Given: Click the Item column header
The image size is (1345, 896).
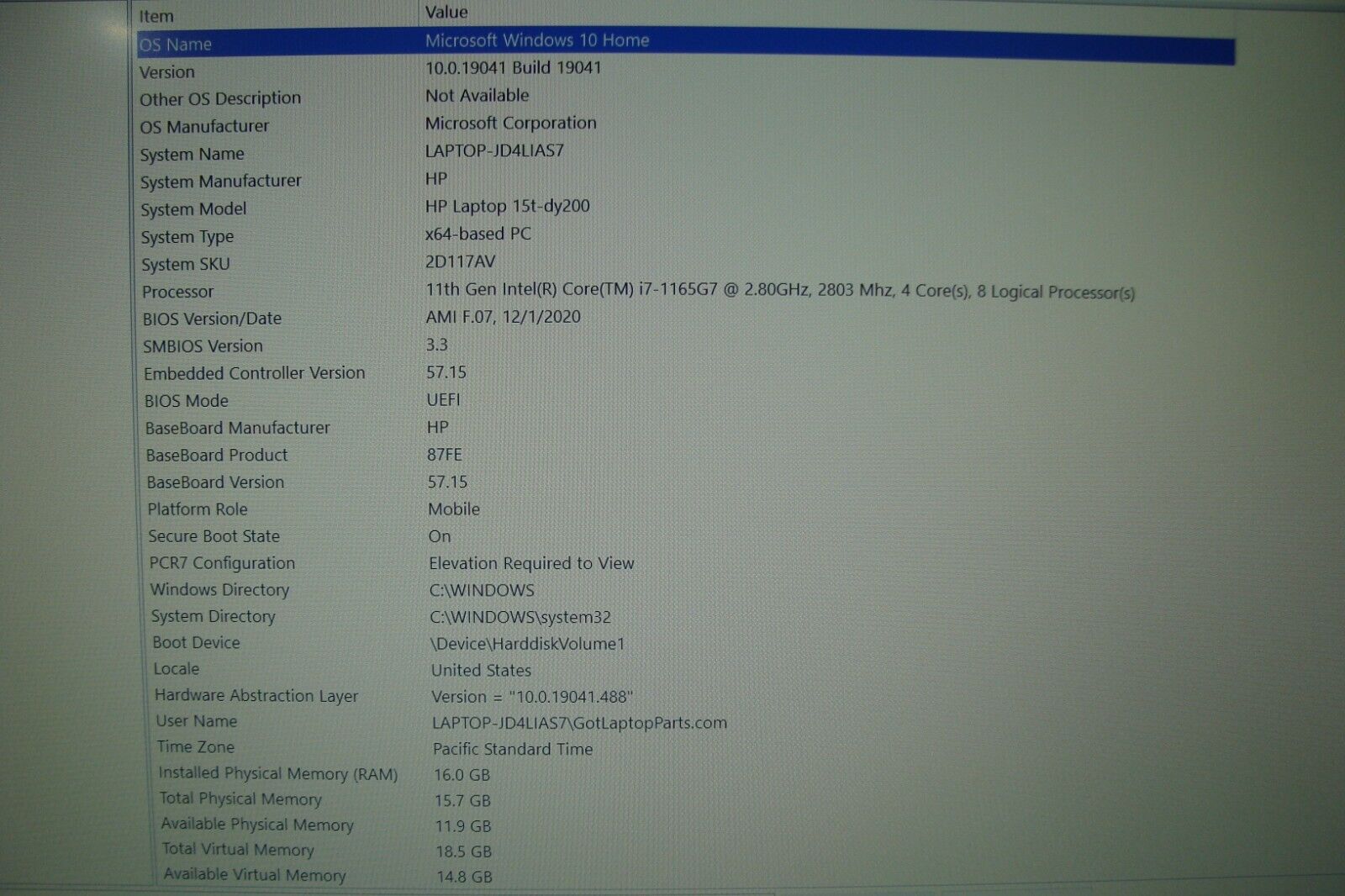Looking at the screenshot, I should tap(156, 16).
